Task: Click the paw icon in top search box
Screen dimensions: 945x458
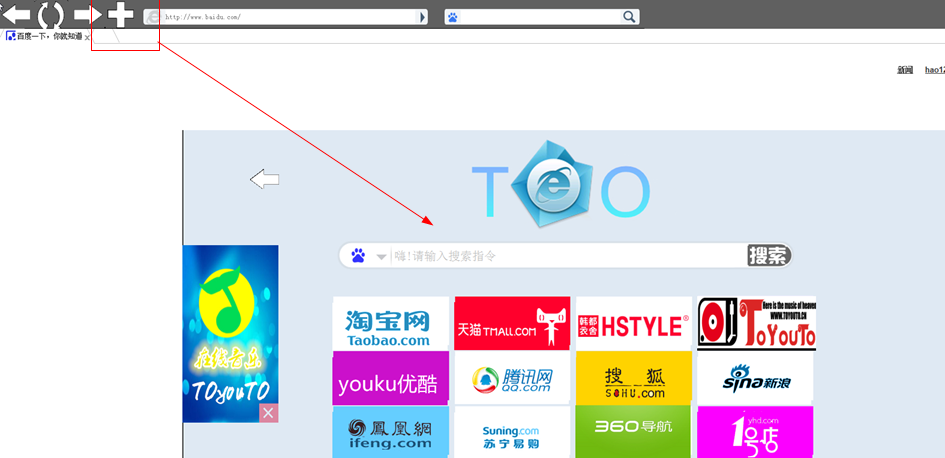Action: point(453,17)
